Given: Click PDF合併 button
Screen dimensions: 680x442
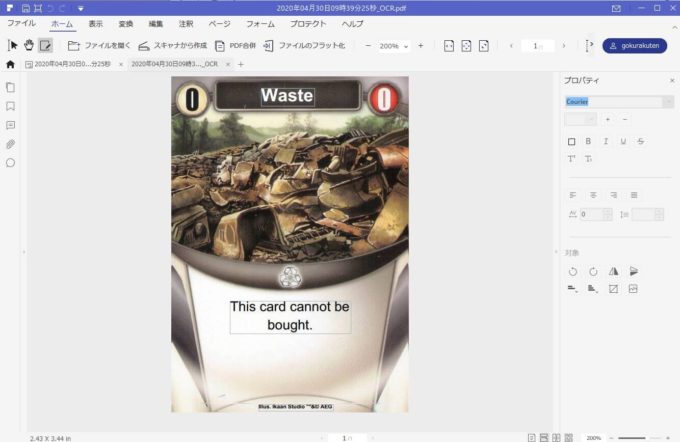Looking at the screenshot, I should pos(235,46).
